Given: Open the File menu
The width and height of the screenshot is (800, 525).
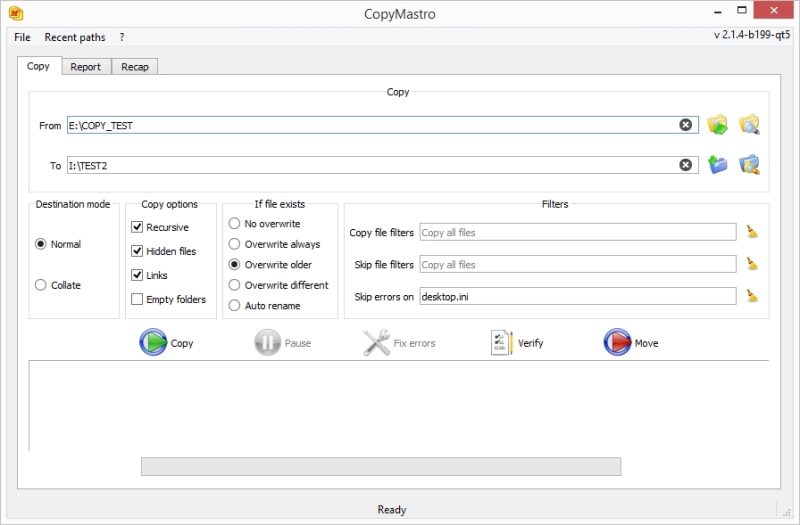Looking at the screenshot, I should [x=22, y=37].
